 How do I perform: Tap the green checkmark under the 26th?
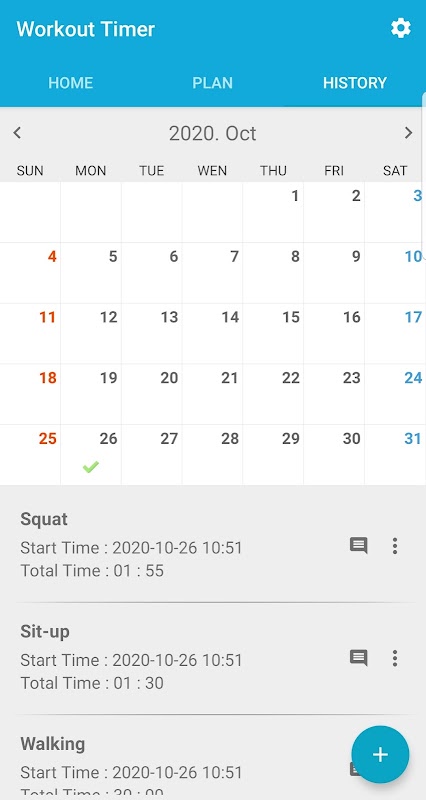click(x=91, y=467)
